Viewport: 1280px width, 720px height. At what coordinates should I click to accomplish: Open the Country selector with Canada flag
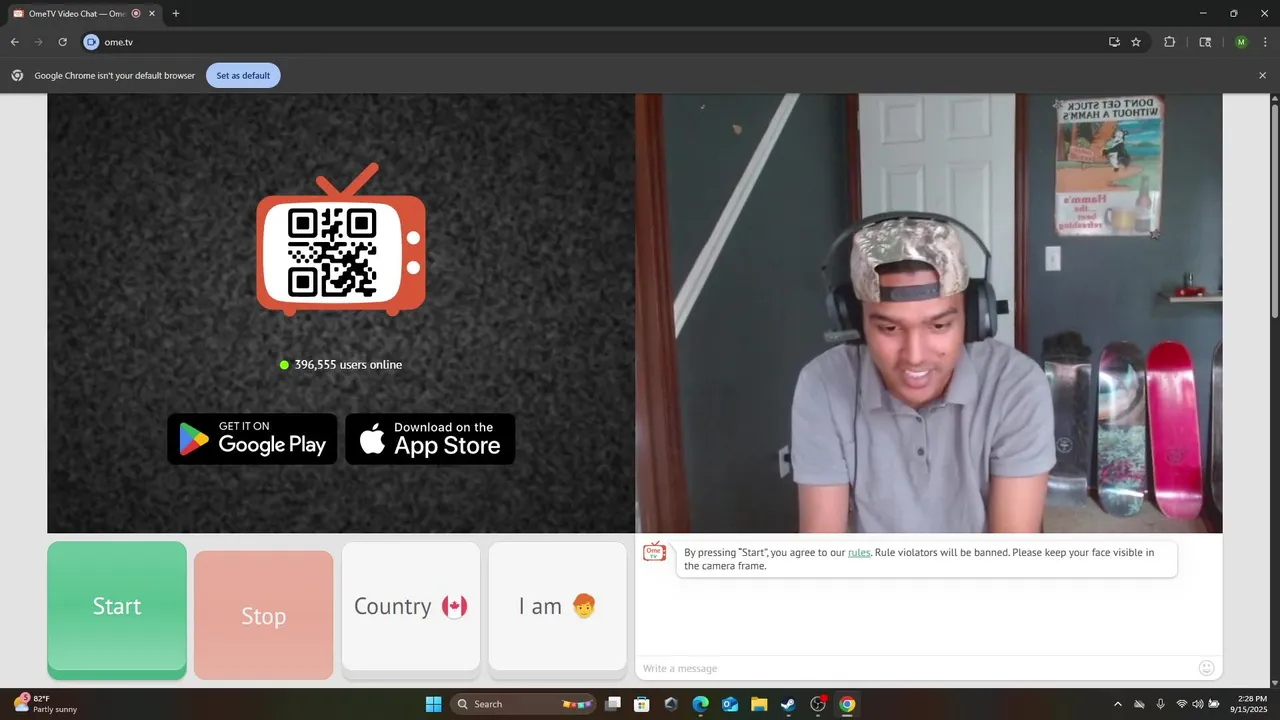[x=411, y=606]
